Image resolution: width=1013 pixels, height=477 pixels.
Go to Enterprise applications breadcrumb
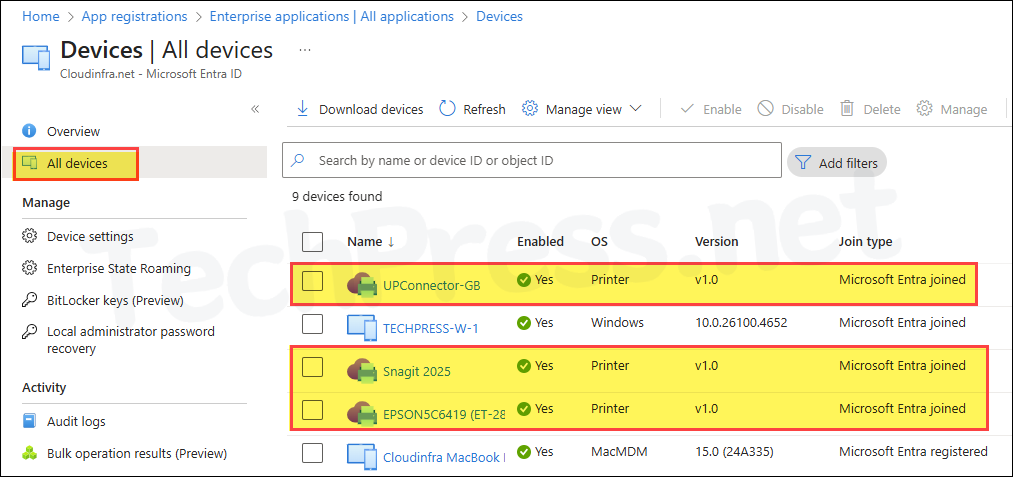click(x=332, y=16)
